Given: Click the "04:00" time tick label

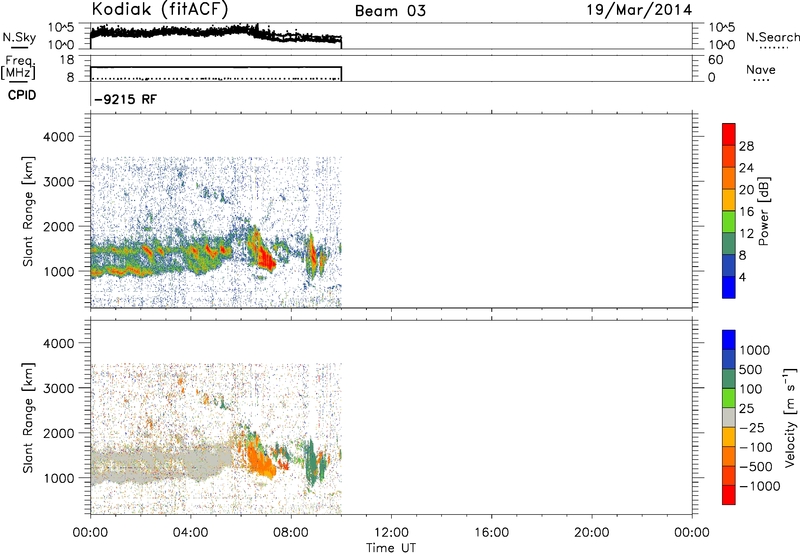Looking at the screenshot, I should pos(190,533).
